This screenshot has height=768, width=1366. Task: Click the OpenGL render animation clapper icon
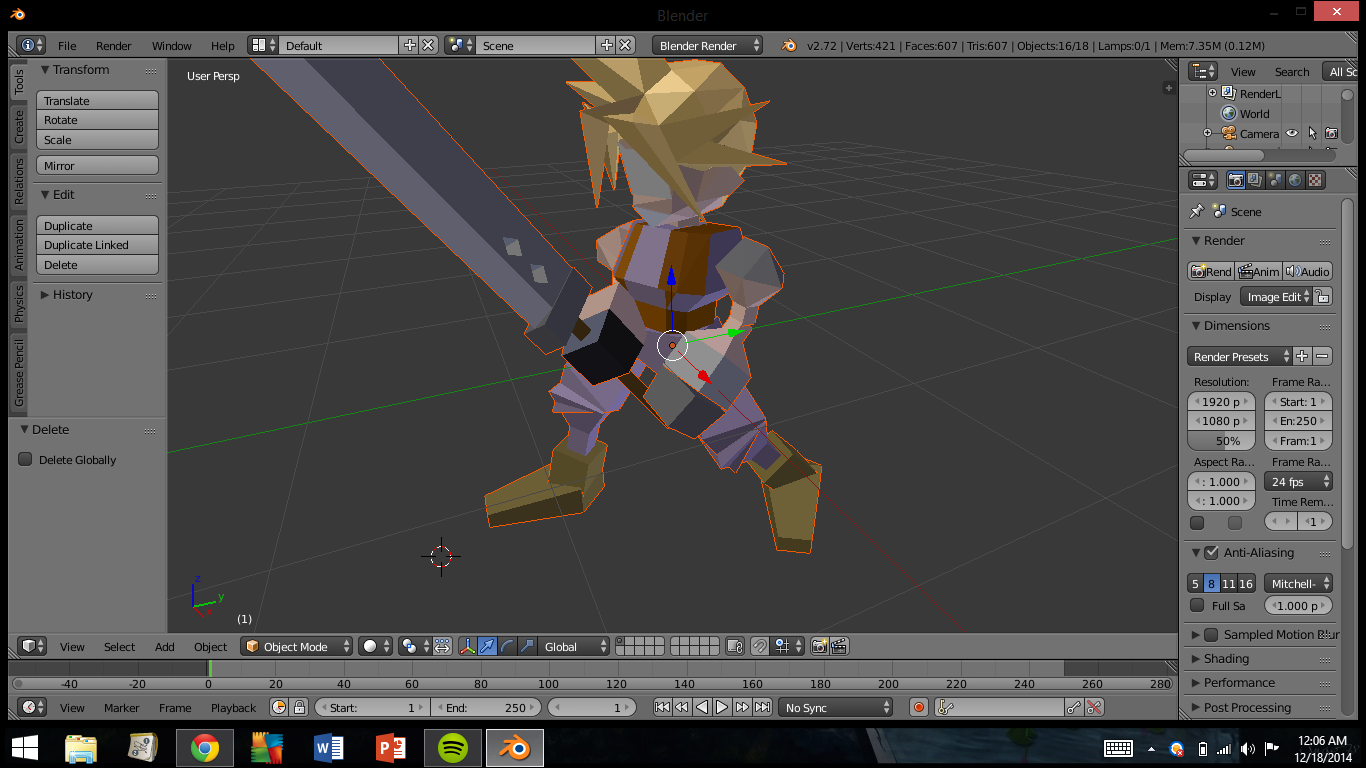tap(840, 647)
